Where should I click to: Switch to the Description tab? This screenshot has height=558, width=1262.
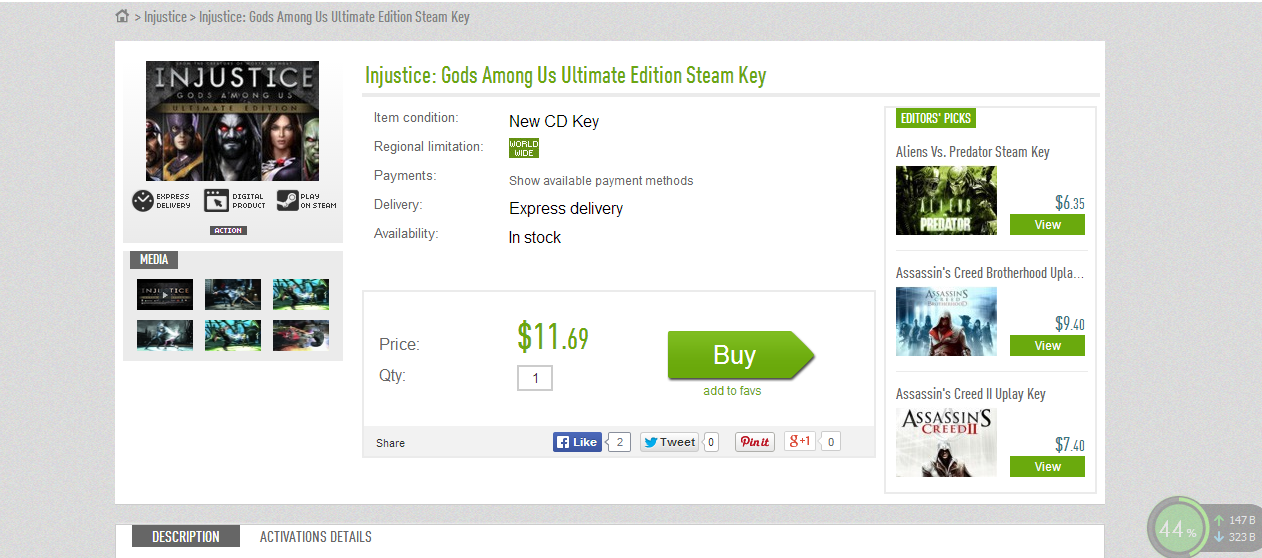coord(186,537)
